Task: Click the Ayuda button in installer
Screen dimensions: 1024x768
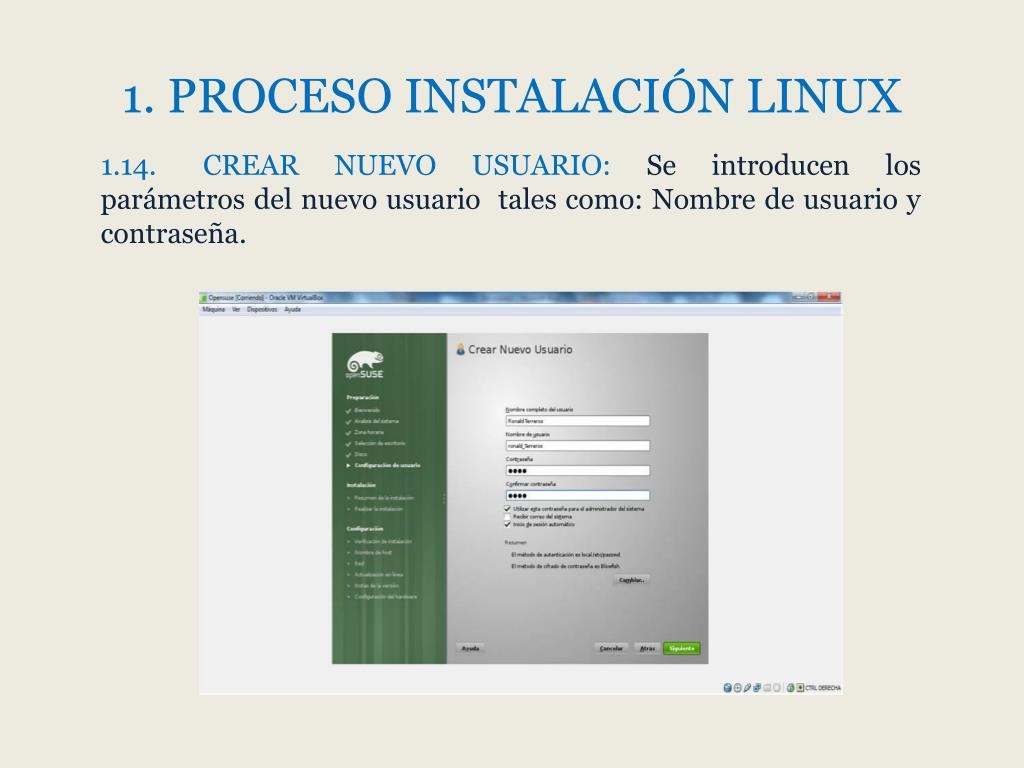Action: click(471, 648)
